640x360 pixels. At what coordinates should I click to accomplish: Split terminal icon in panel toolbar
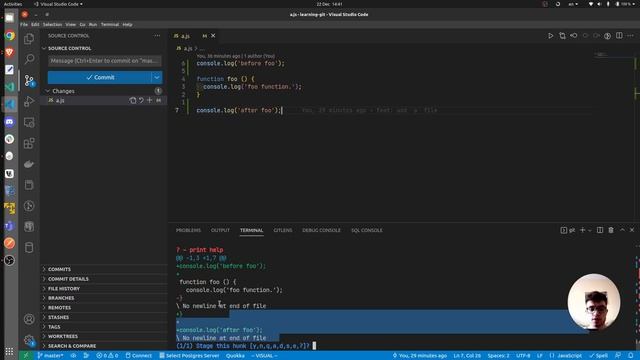[600, 230]
